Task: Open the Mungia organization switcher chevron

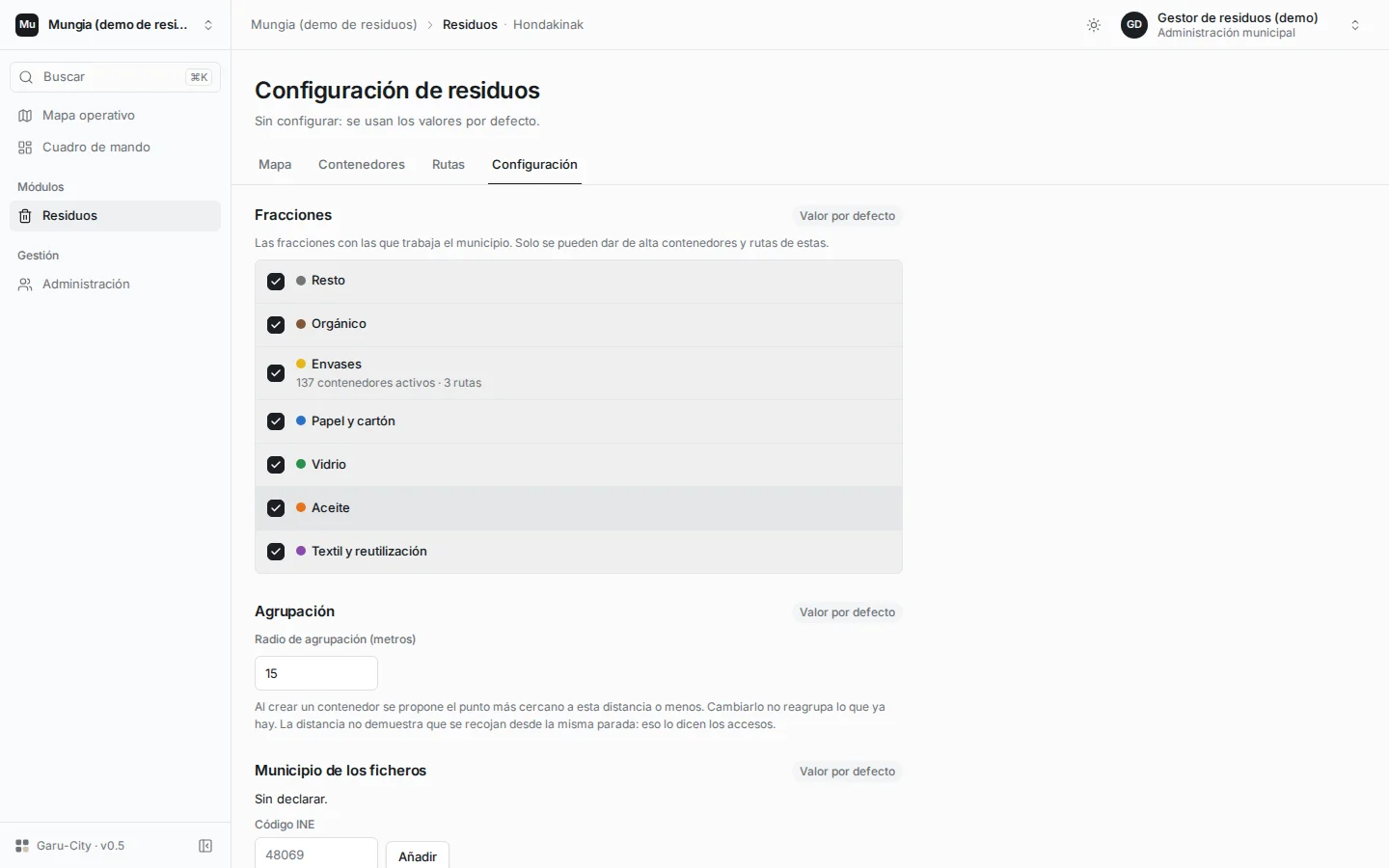Action: pyautogui.click(x=208, y=25)
